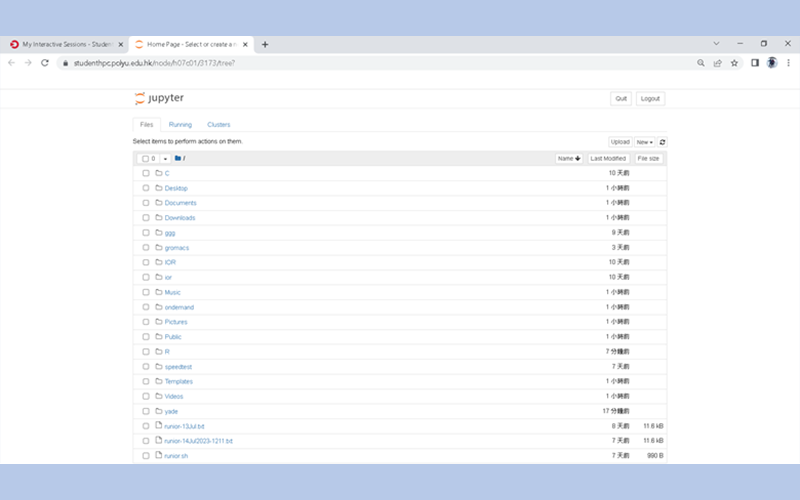Switch to the Running tab
This screenshot has height=500, width=800.
tap(180, 125)
